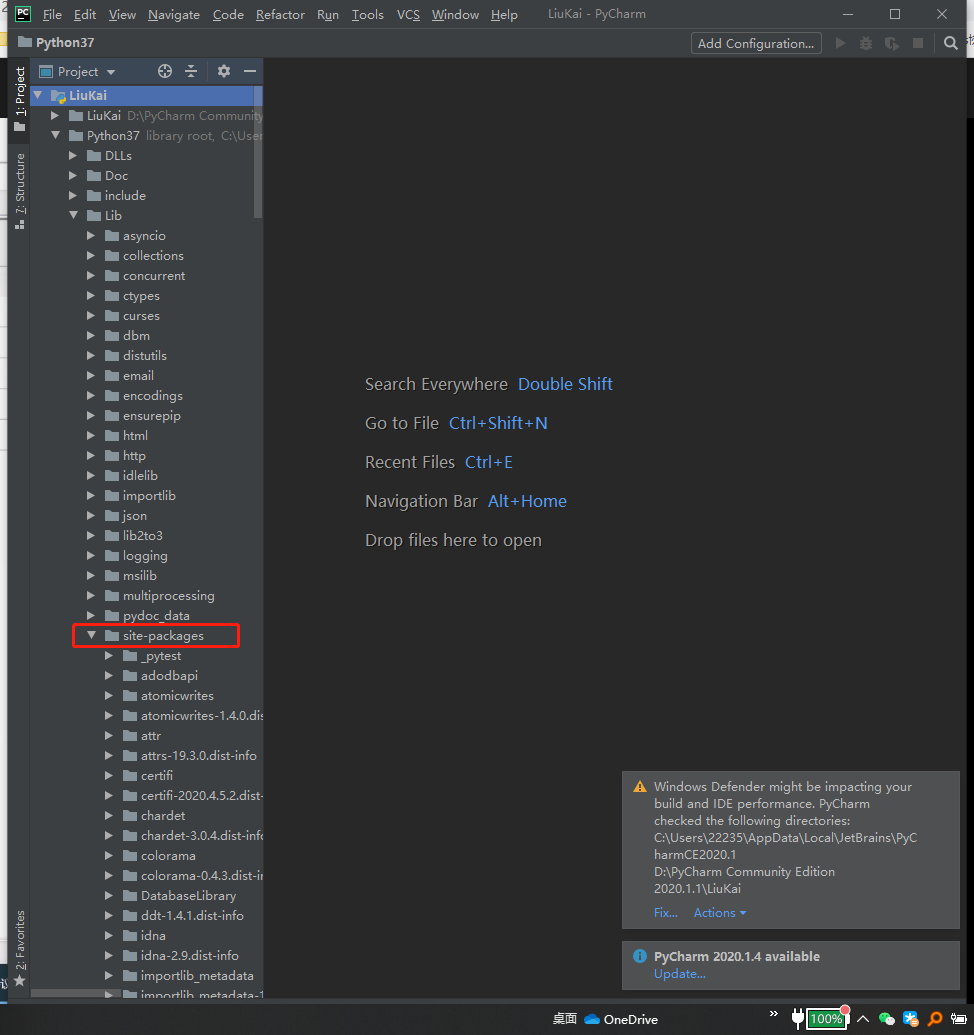Screen dimensions: 974x1035
Task: Open the Run menu
Action: pos(327,15)
